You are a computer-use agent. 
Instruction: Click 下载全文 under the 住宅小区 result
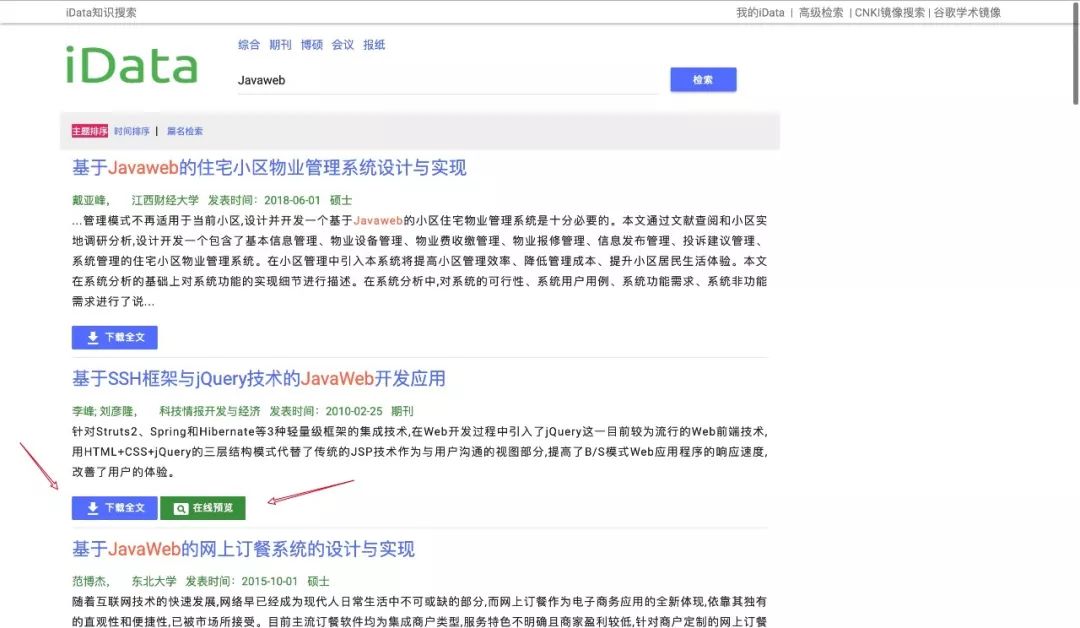click(114, 337)
